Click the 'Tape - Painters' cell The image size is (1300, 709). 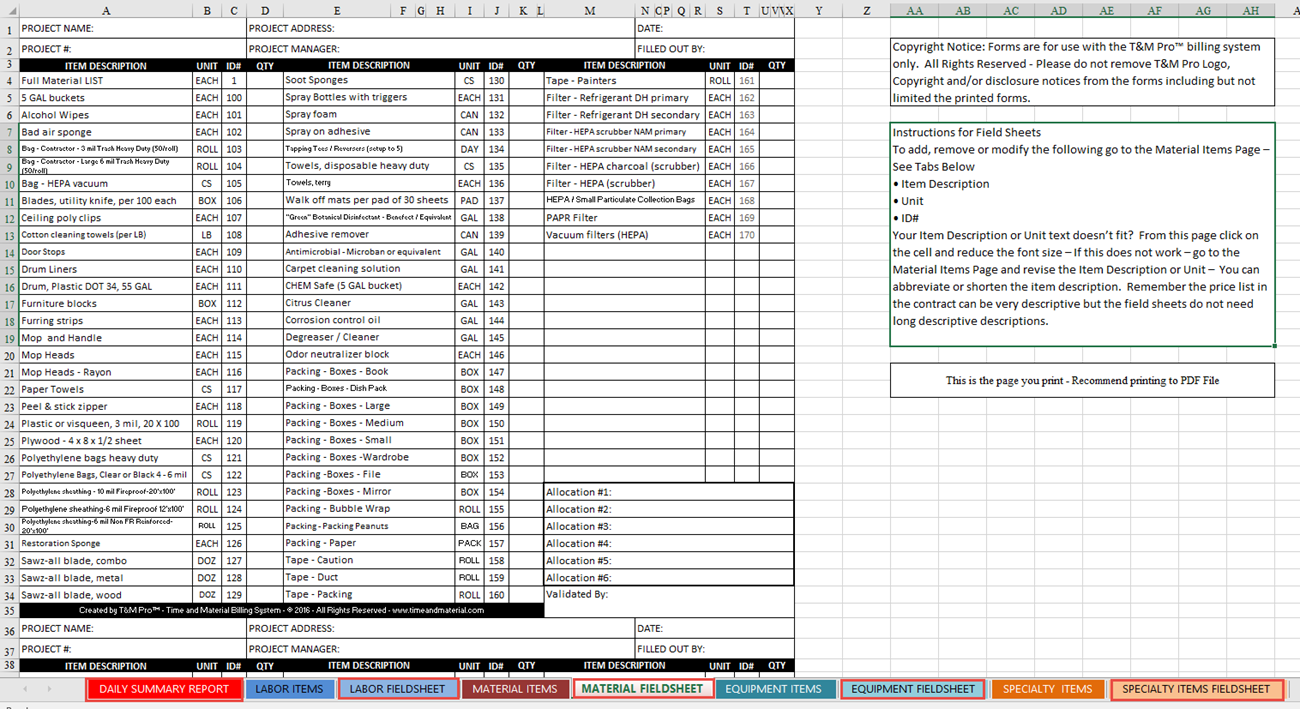624,80
